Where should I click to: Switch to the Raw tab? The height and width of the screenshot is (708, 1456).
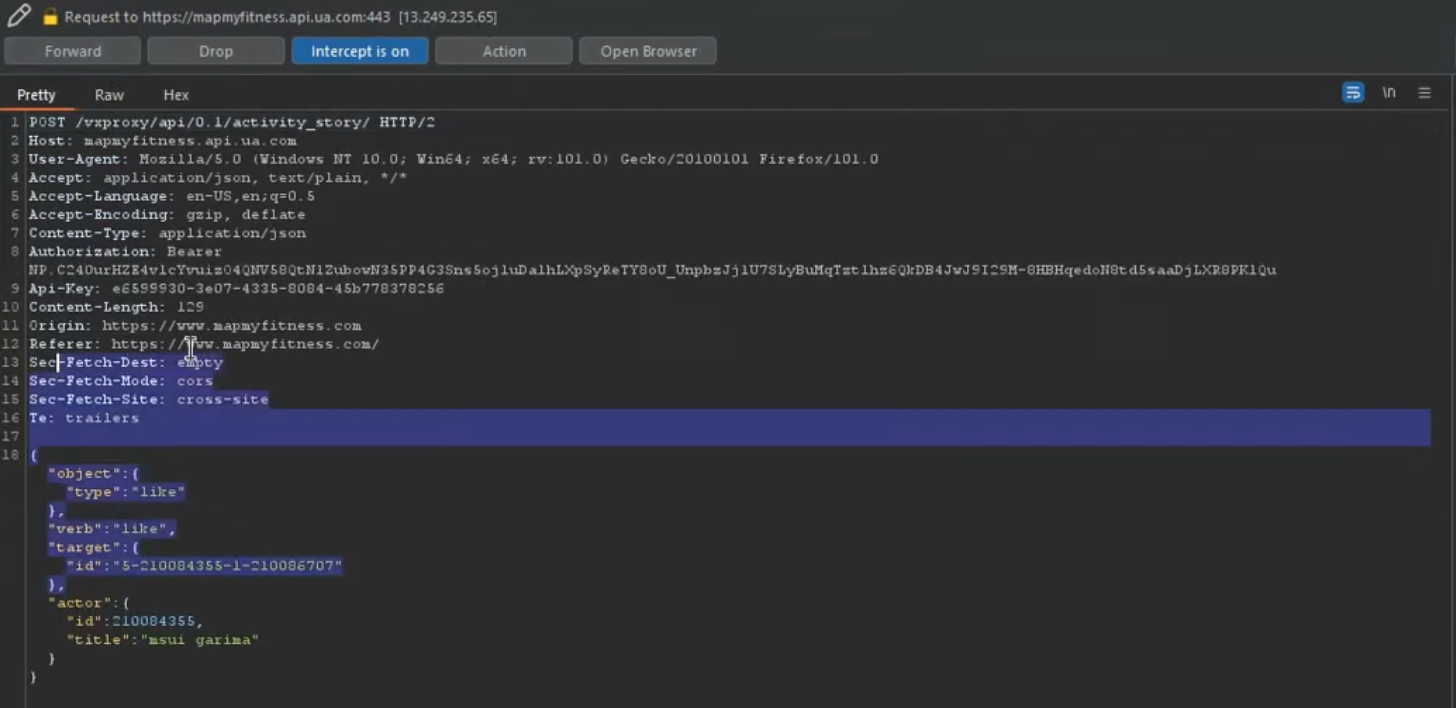point(109,95)
